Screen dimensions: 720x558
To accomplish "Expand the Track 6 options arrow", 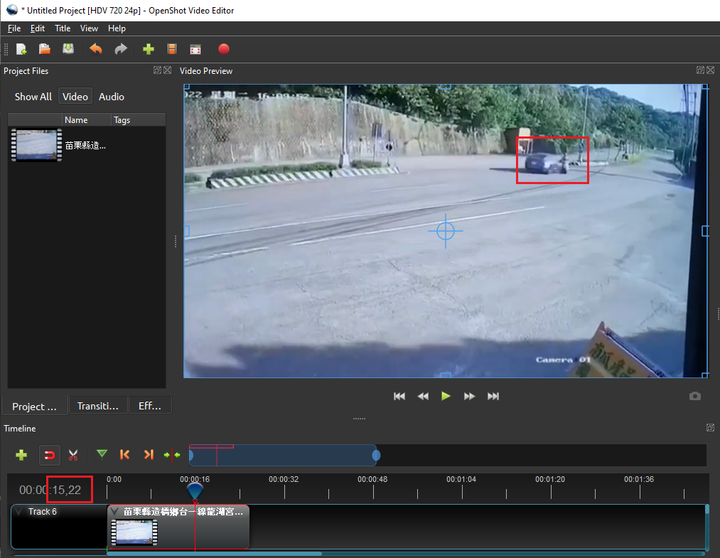I will tap(20, 512).
